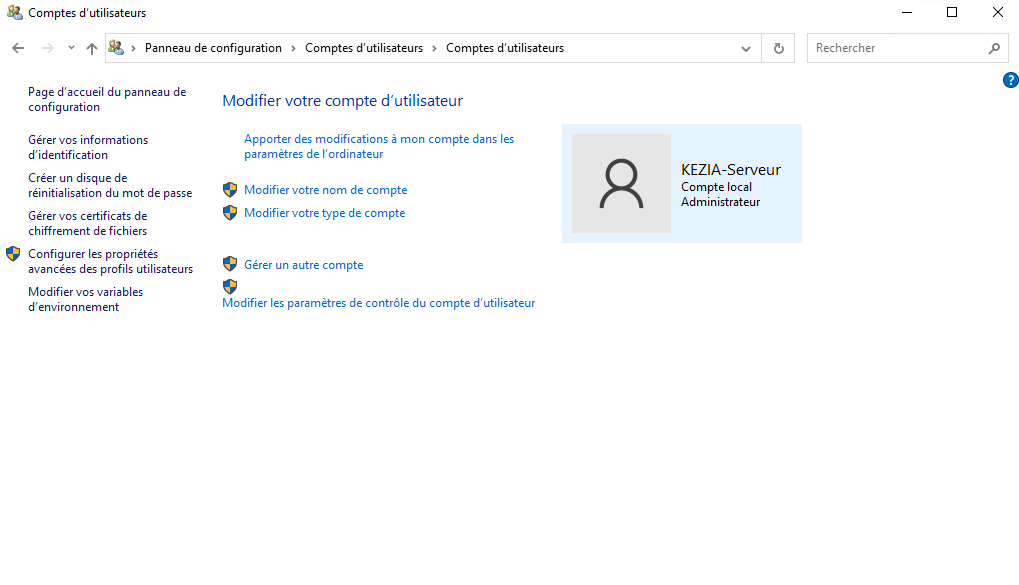
Task: Open Modifier votre nom de compte
Action: pyautogui.click(x=325, y=190)
